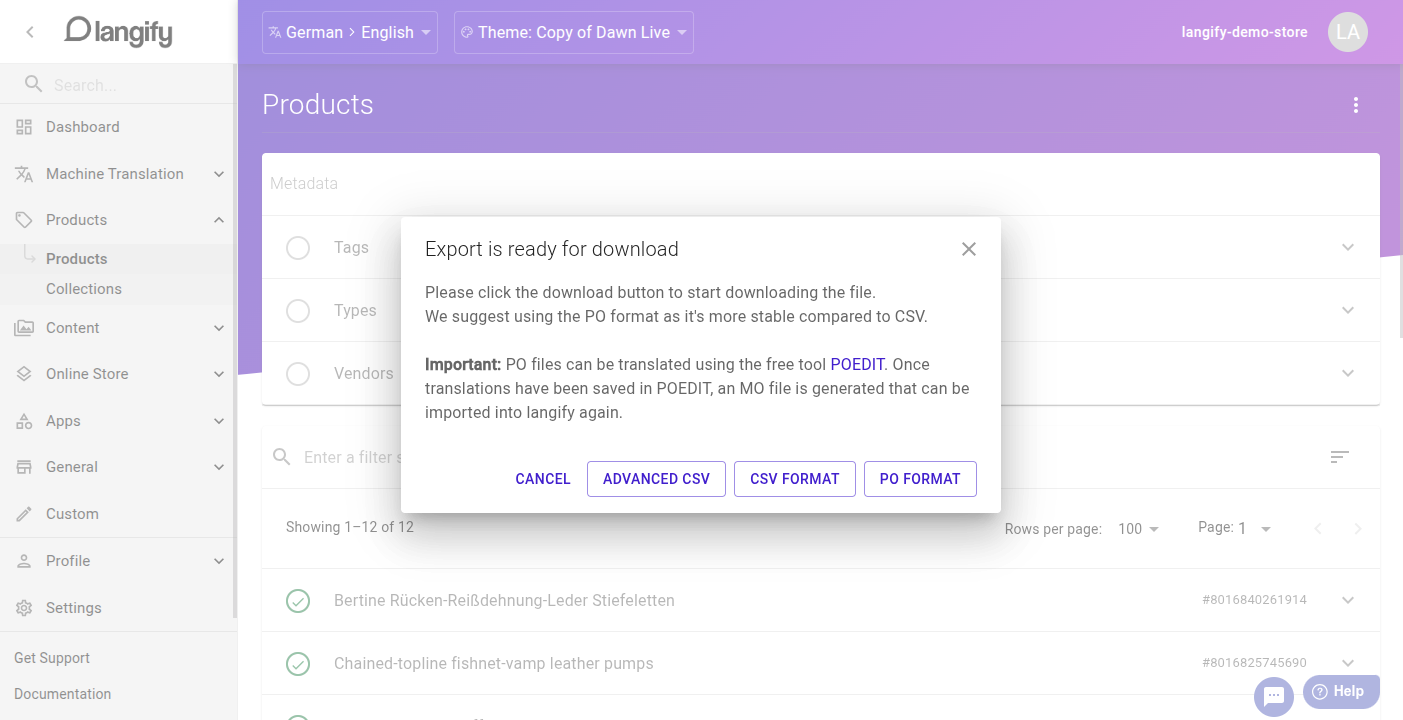1403x720 pixels.
Task: Click the Online Store layers icon
Action: tap(24, 374)
